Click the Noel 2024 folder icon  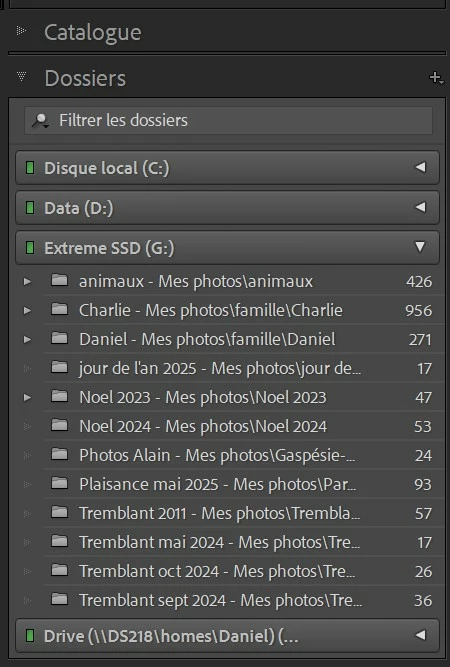pos(59,425)
